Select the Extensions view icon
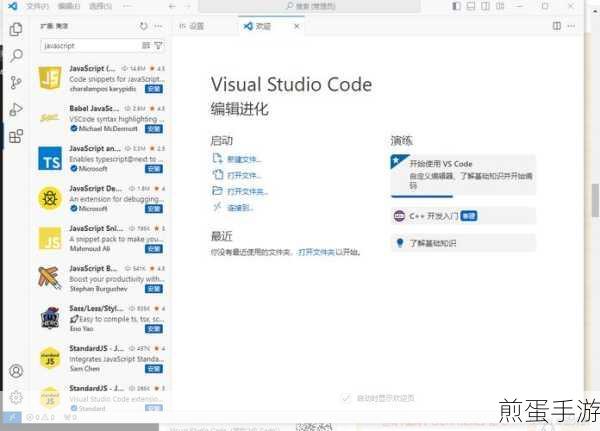600x431 pixels. tap(16, 136)
